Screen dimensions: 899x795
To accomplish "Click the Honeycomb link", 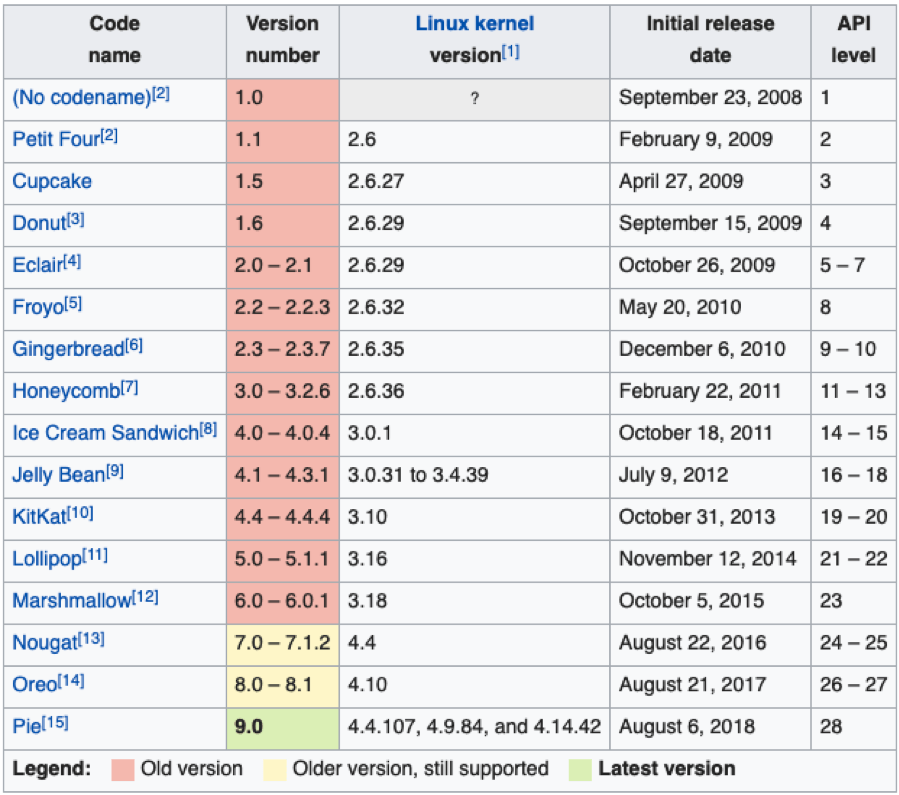I will (x=67, y=391).
